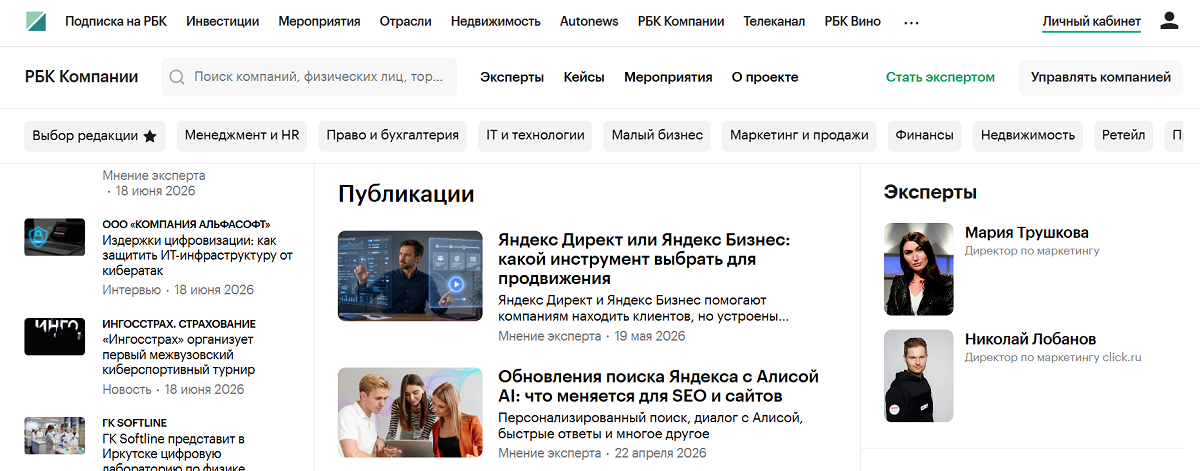1200x471 pixels.
Task: Open the GK Softline article thumbnail
Action: 55,436
